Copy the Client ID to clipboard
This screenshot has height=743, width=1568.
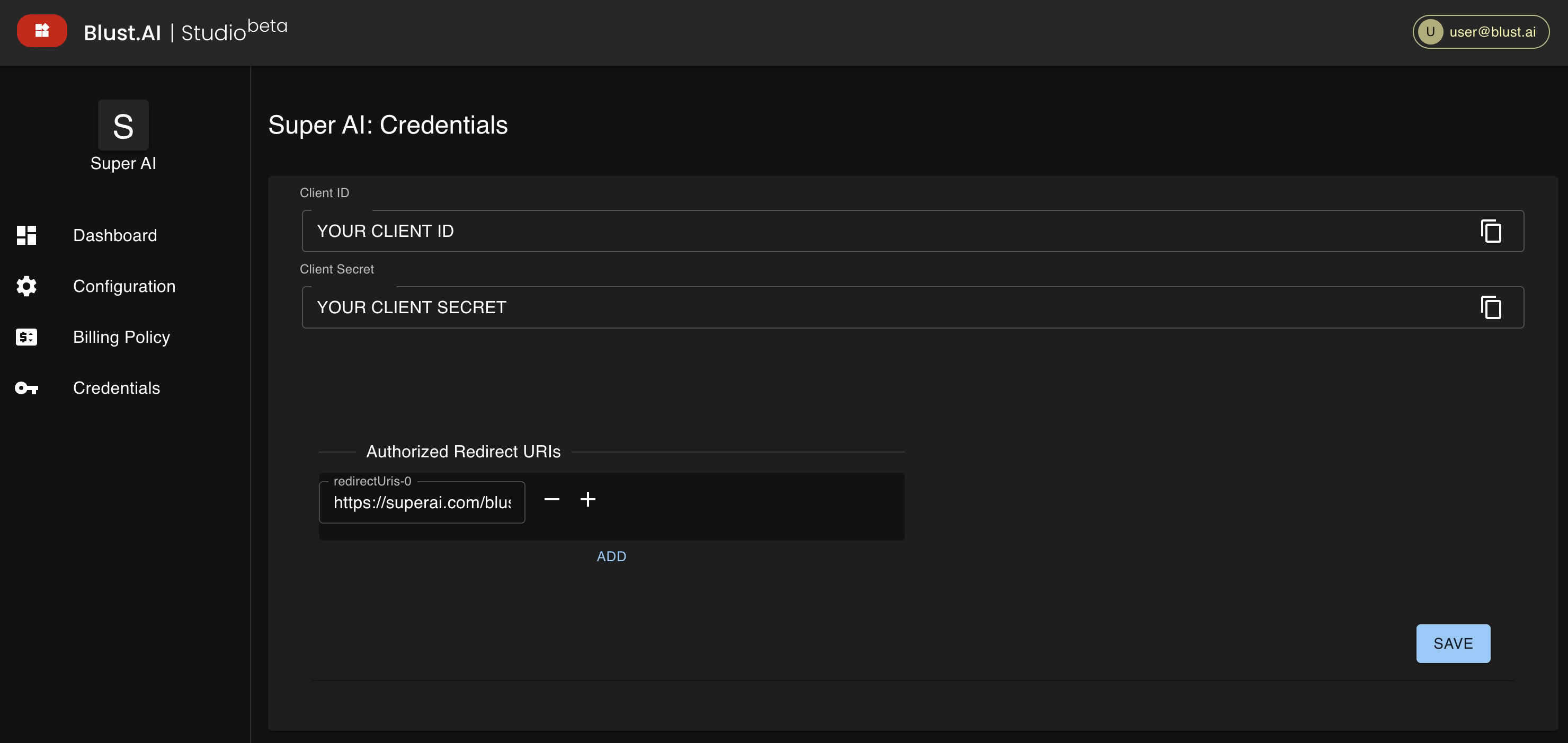(x=1491, y=231)
